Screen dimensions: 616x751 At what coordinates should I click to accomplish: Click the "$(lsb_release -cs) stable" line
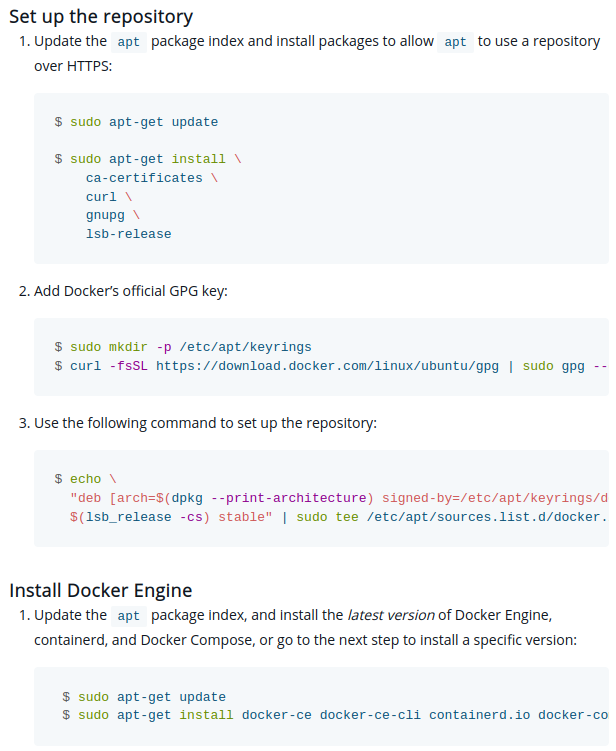tap(339, 517)
